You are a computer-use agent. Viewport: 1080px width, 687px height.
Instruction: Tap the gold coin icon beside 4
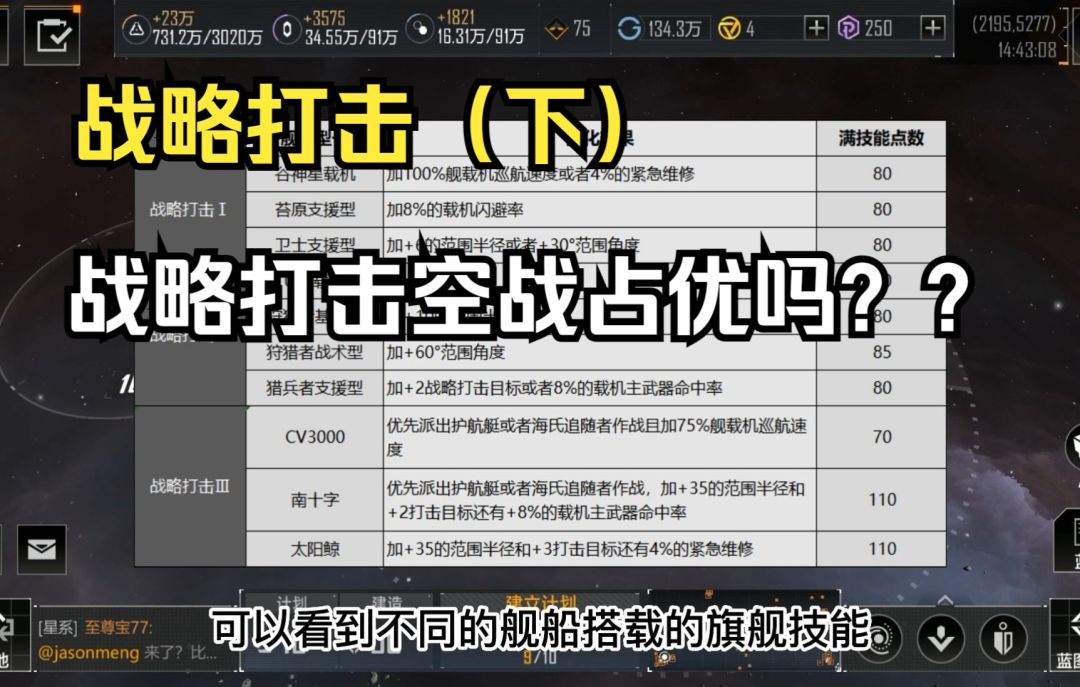click(x=729, y=29)
